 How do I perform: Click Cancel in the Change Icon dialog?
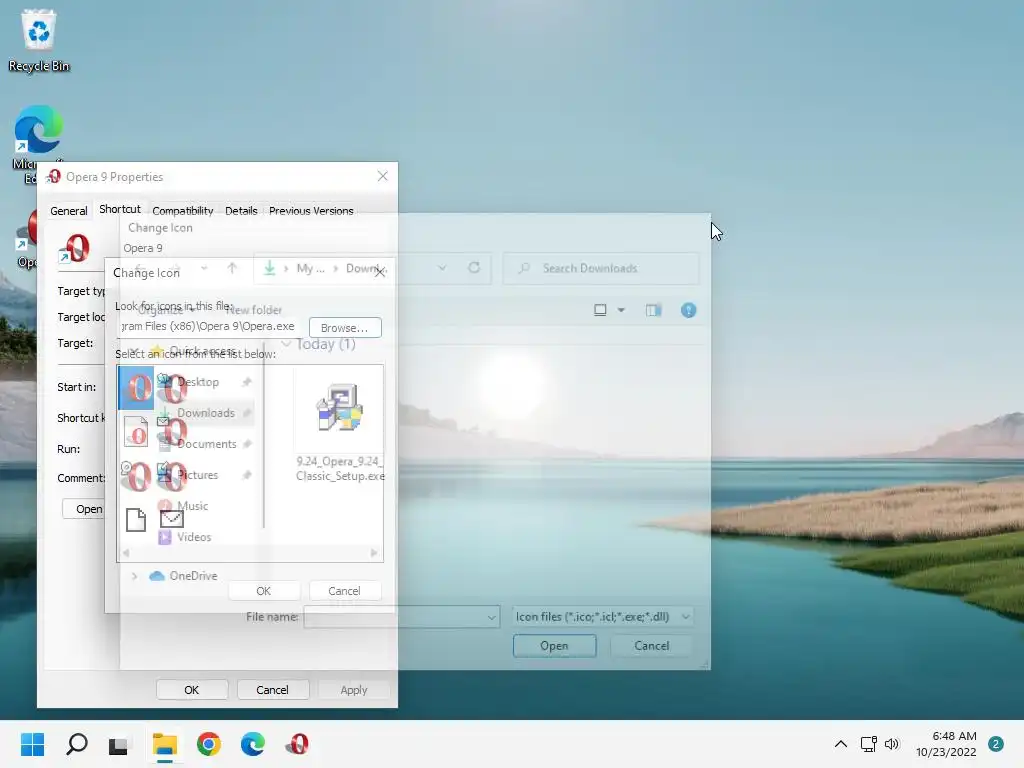(344, 591)
